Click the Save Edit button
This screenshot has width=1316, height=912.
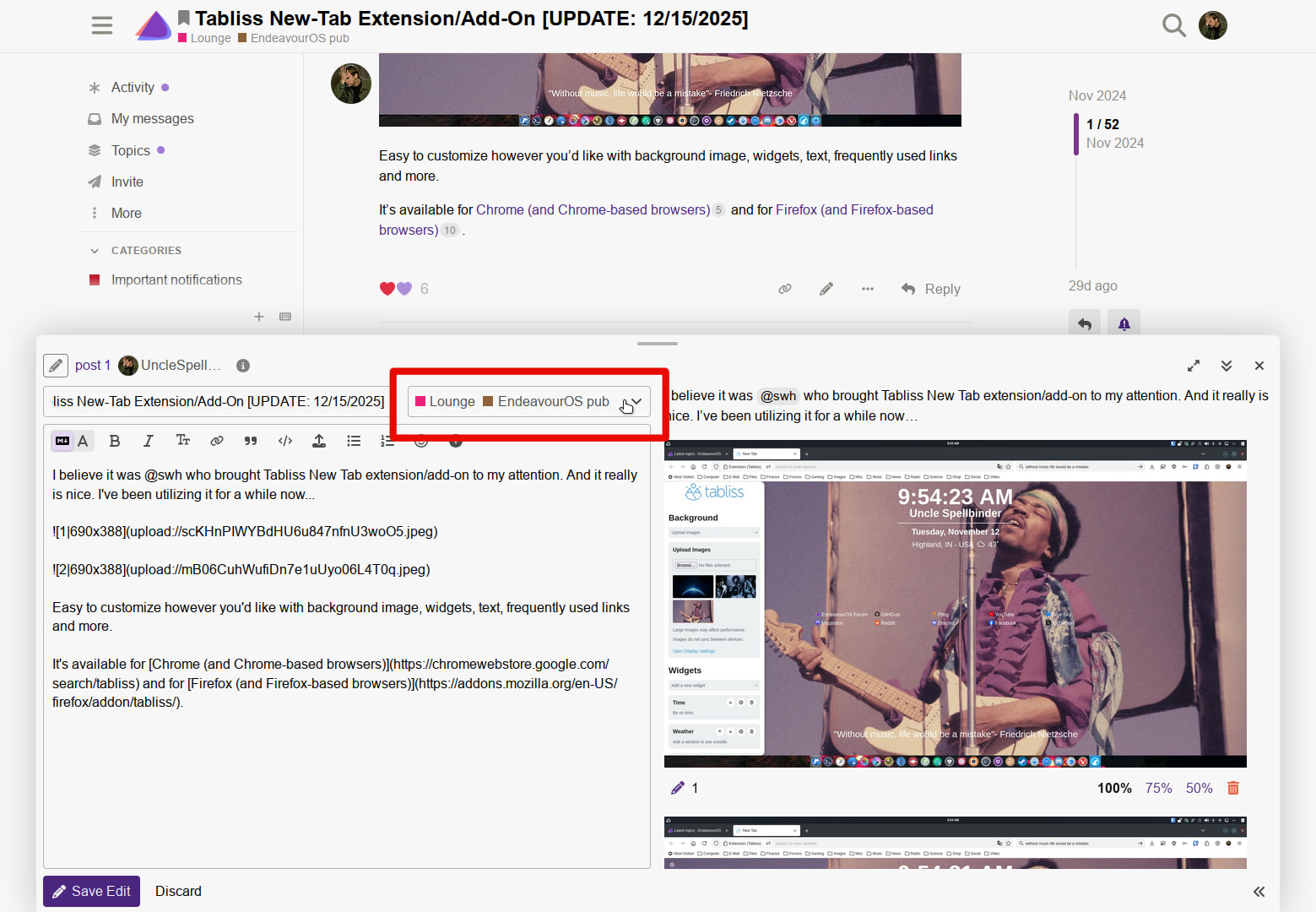[x=92, y=891]
